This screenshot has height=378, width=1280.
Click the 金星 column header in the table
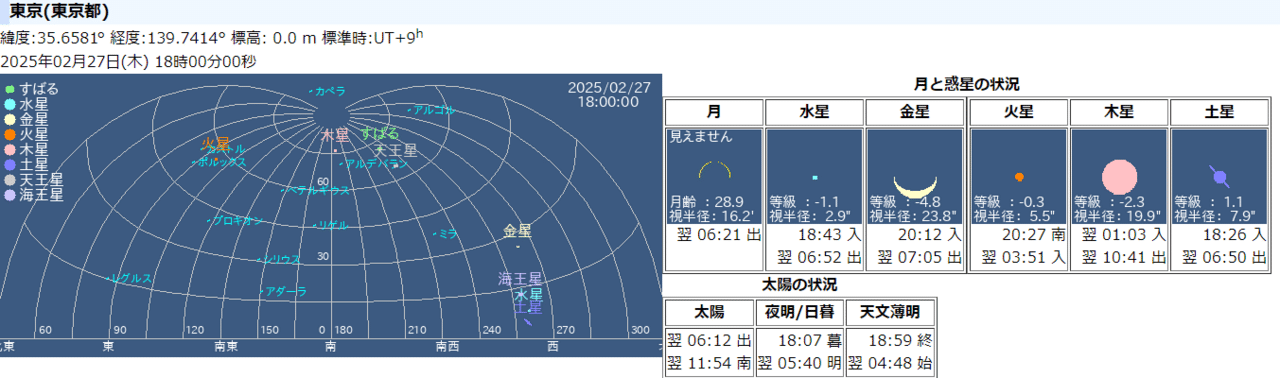(x=914, y=111)
